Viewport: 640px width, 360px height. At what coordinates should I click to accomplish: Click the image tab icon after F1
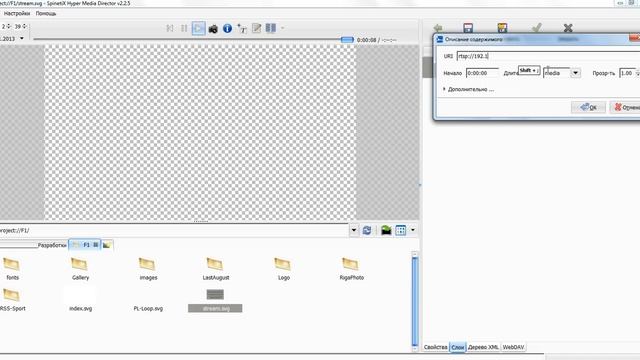107,245
